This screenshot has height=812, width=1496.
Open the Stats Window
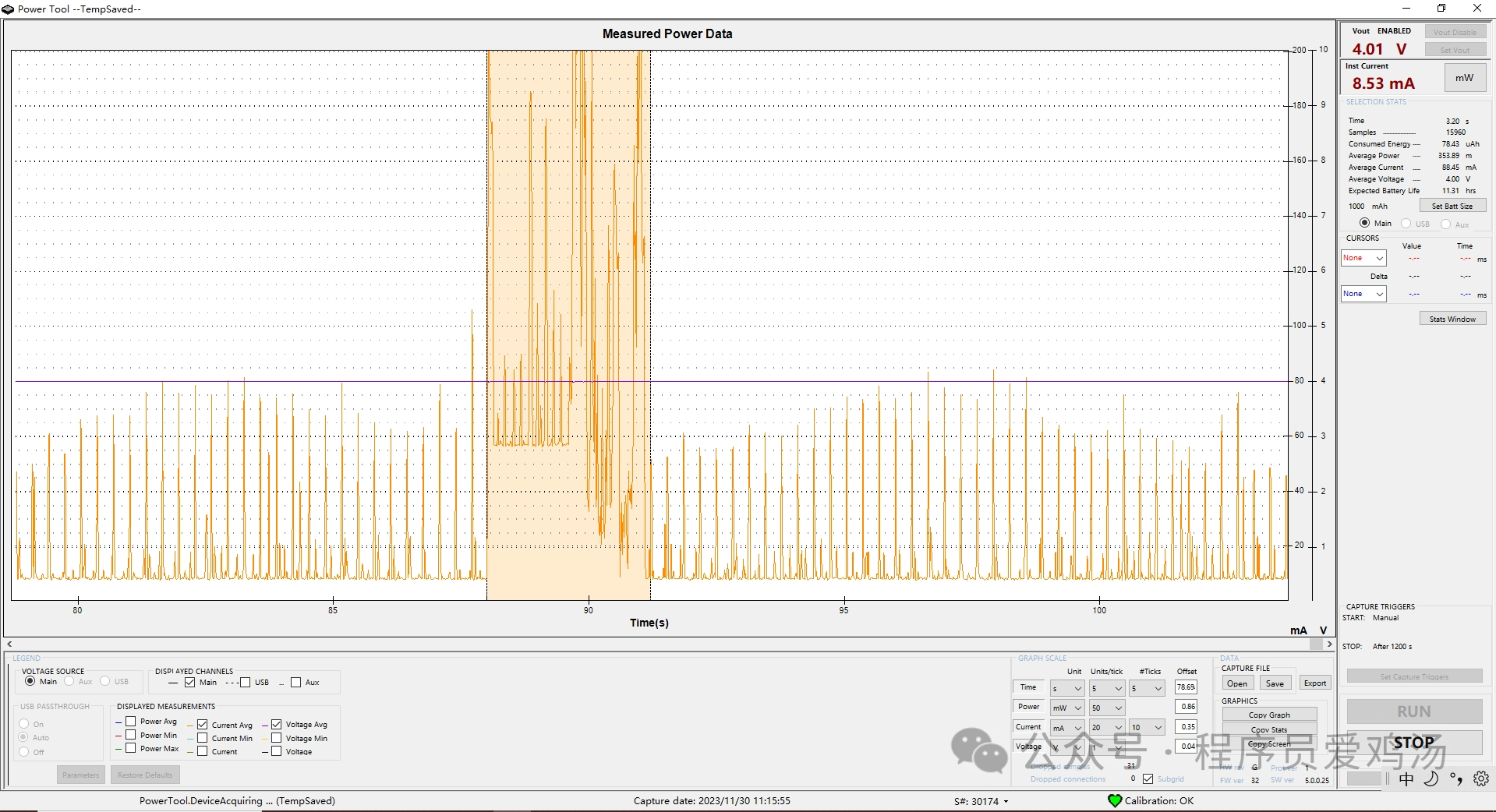point(1452,319)
